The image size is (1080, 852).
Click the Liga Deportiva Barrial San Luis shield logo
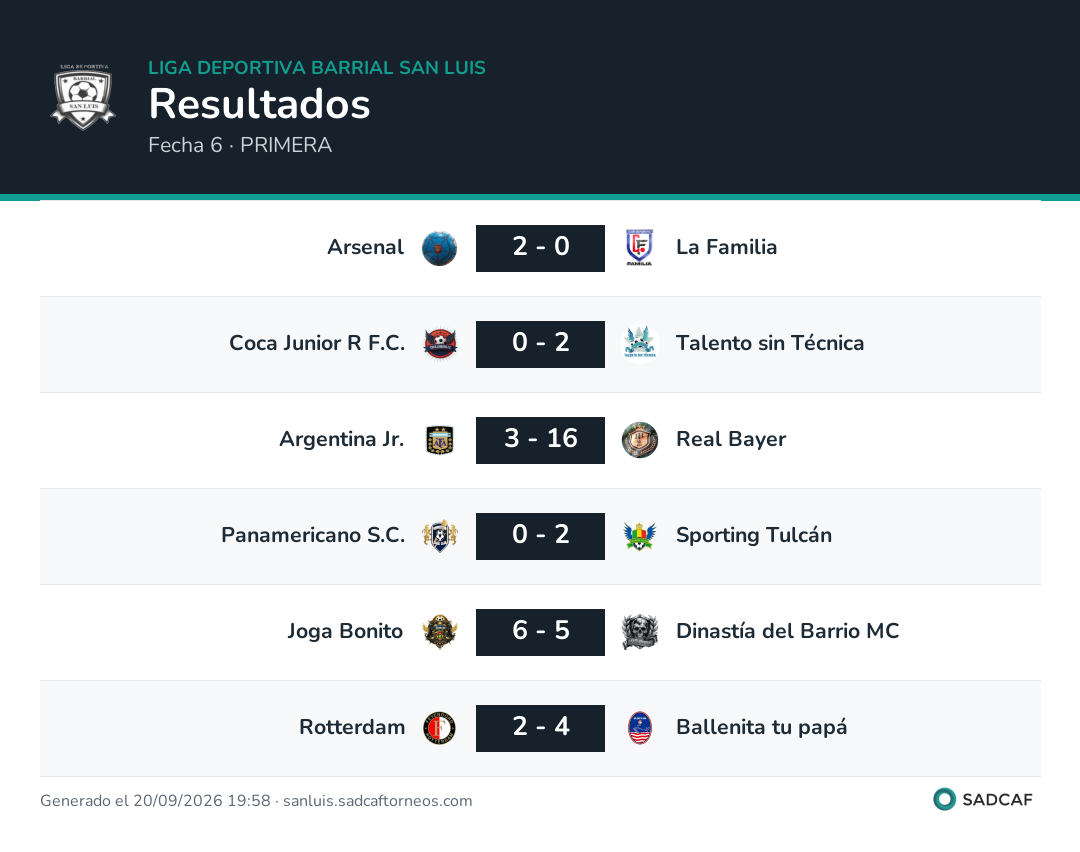(83, 97)
